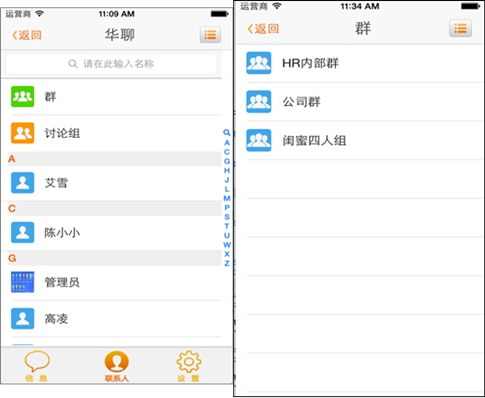Tap 陈小小's avatar icon
The width and height of the screenshot is (485, 398).
(22, 232)
